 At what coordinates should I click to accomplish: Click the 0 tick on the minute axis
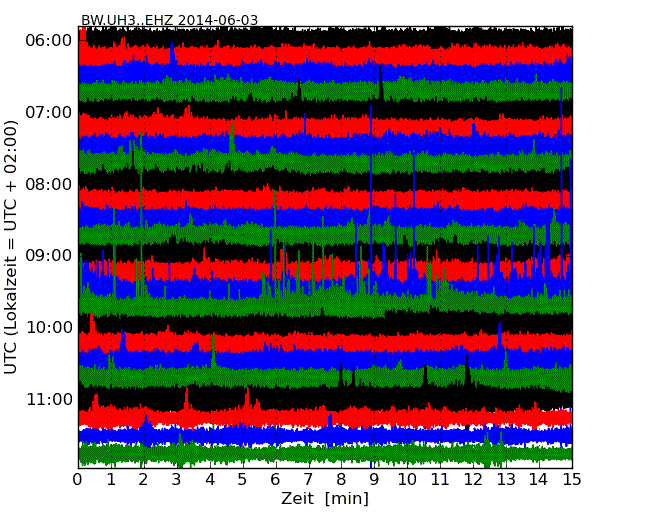(x=78, y=479)
